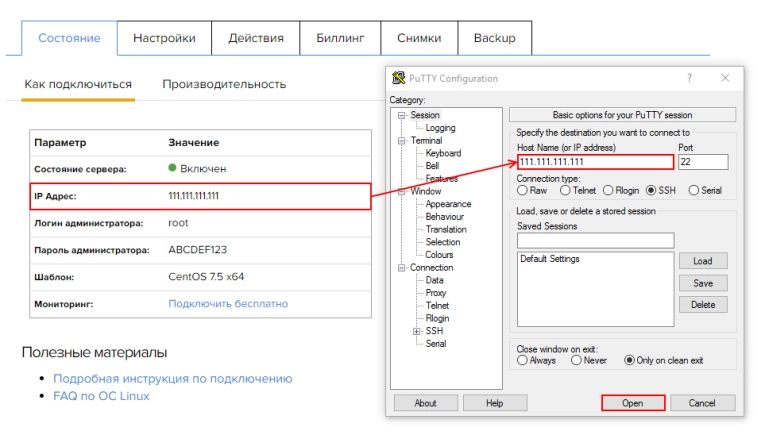Click the Load button for saved sessions
This screenshot has width=765, height=435.
tap(703, 261)
